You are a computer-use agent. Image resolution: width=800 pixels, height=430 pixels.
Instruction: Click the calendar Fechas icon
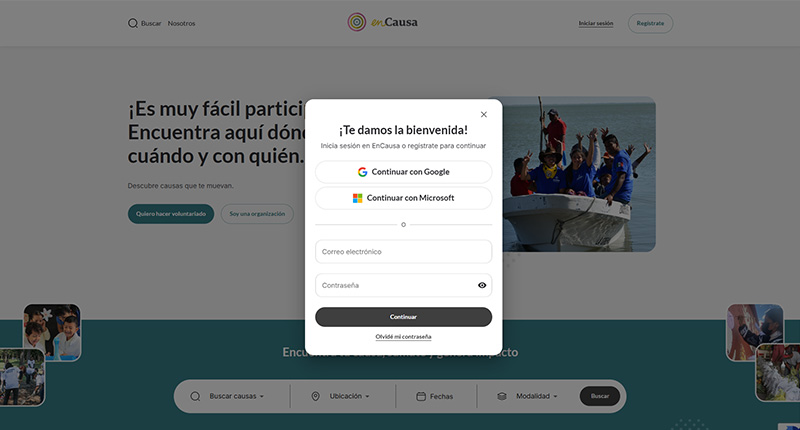(421, 396)
